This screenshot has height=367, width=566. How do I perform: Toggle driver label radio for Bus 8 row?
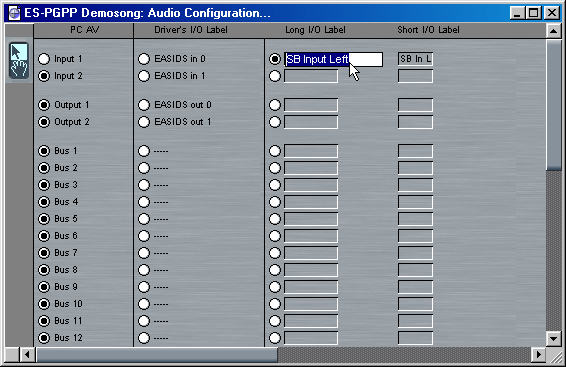pyautogui.click(x=144, y=270)
